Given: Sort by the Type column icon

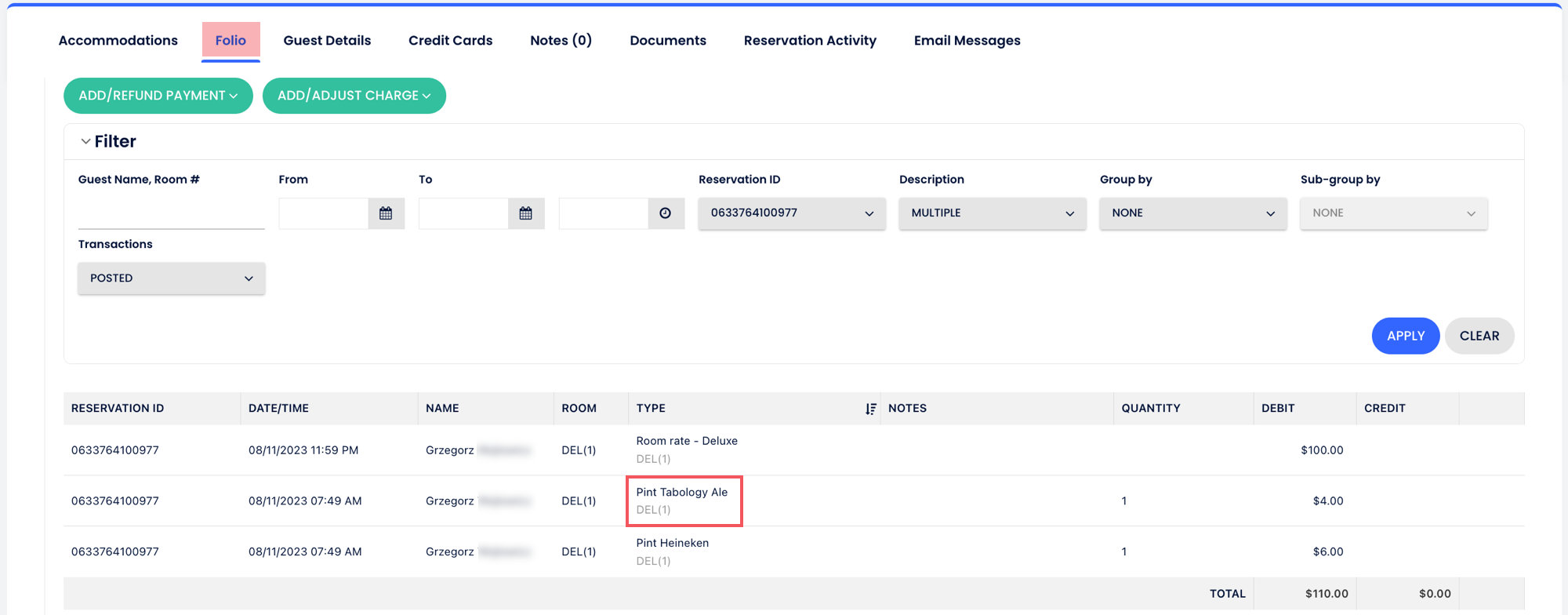Looking at the screenshot, I should 870,409.
